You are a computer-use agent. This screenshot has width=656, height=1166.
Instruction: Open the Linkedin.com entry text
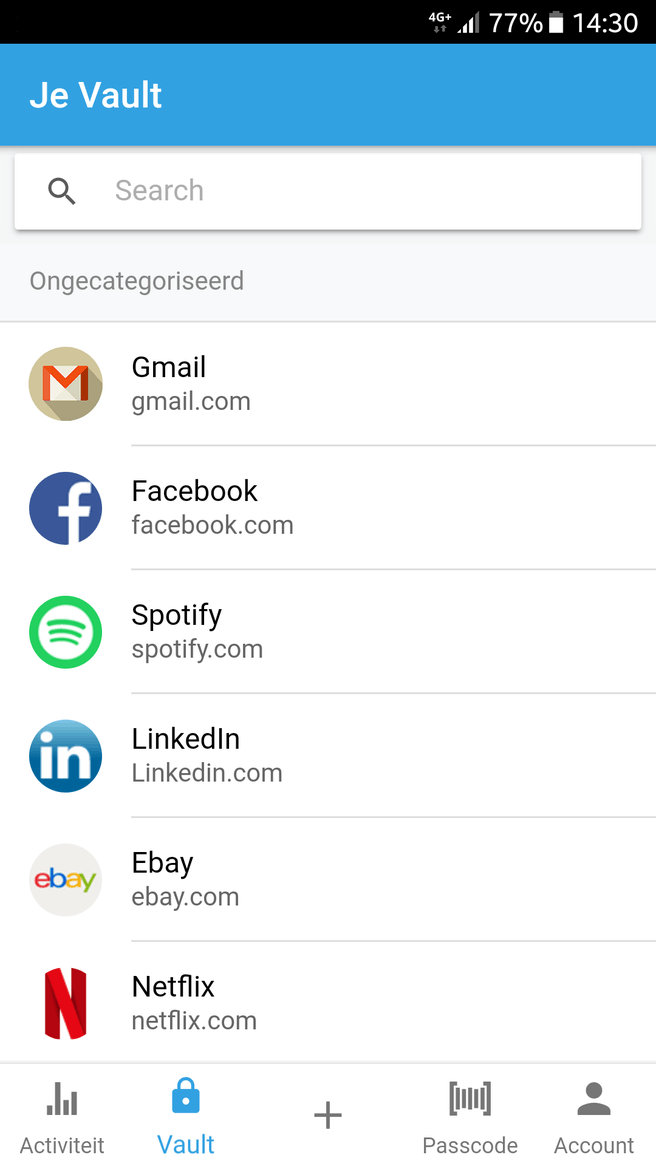pyautogui.click(x=207, y=773)
